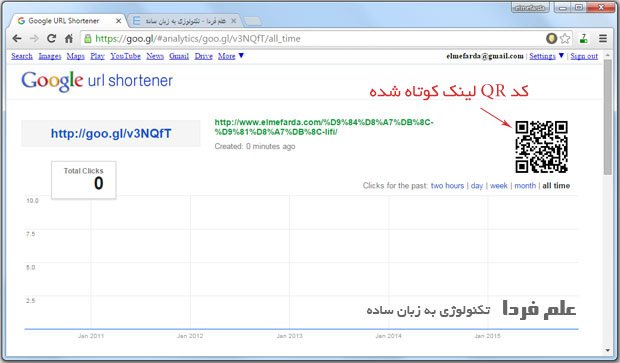Image resolution: width=620 pixels, height=363 pixels.
Task: Click the green extension icon in toolbar
Action: 583,38
